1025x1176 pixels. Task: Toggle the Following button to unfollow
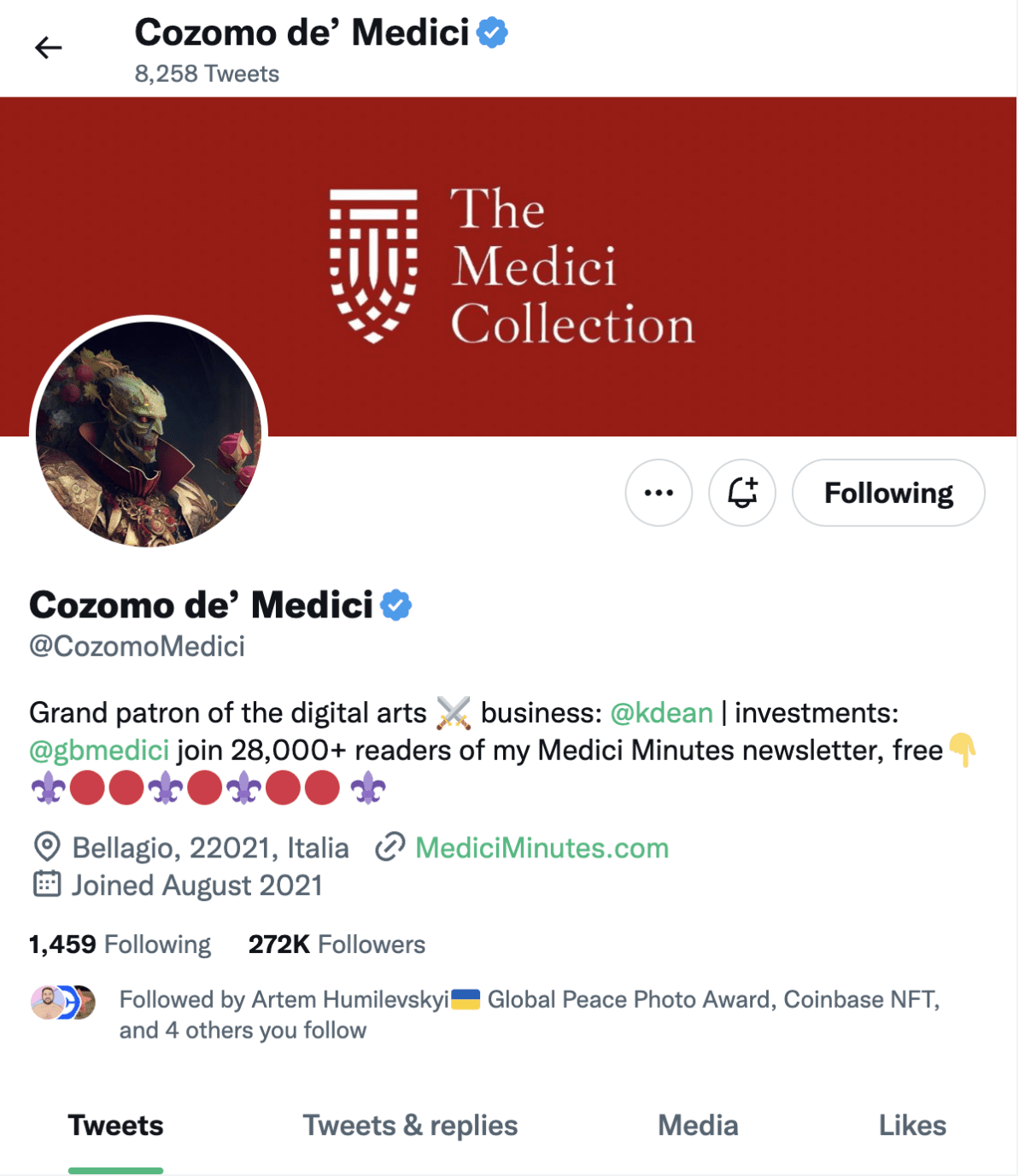tap(887, 493)
